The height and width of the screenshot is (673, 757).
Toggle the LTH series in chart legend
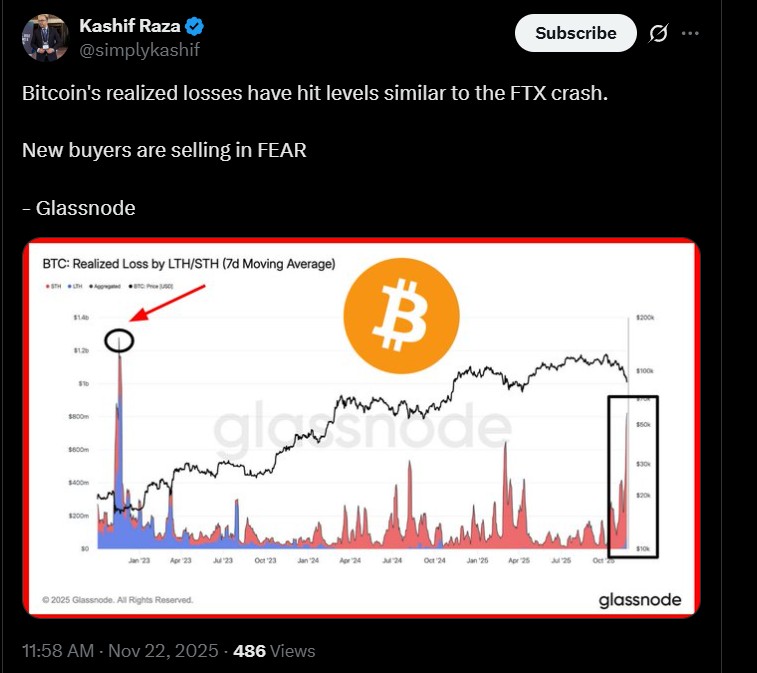[x=78, y=286]
